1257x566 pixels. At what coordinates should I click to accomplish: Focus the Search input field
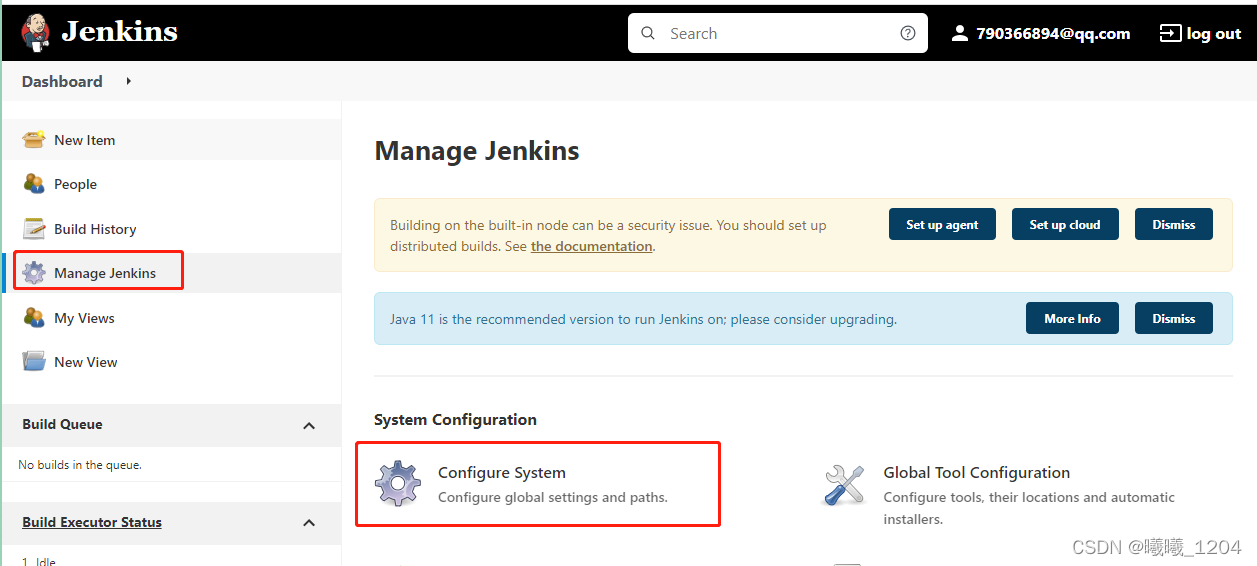[778, 33]
